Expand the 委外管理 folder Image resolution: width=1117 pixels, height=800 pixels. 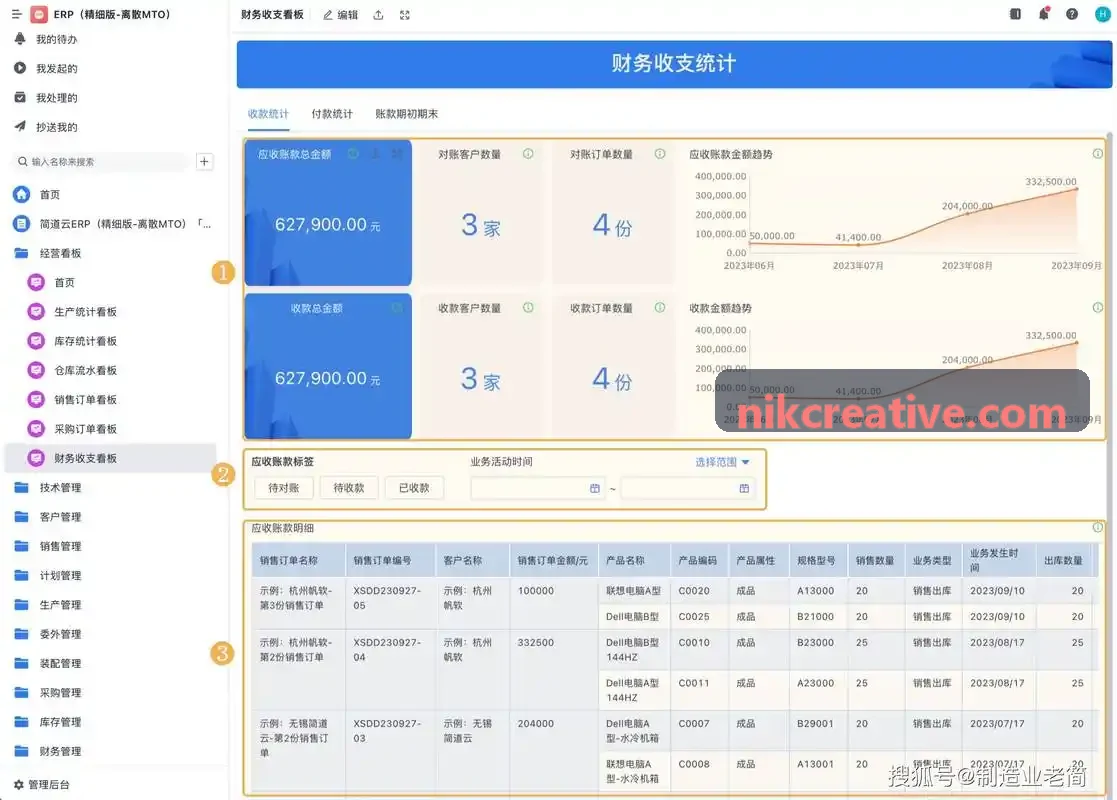[61, 633]
